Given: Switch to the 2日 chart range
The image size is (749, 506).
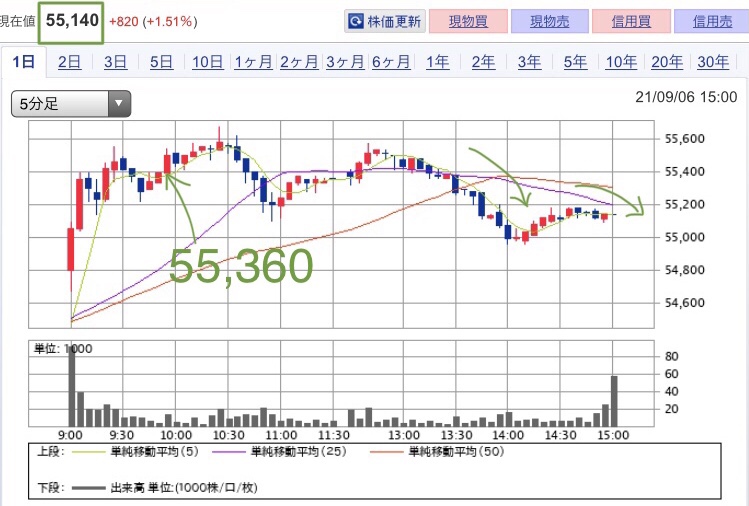Looking at the screenshot, I should pos(69,62).
